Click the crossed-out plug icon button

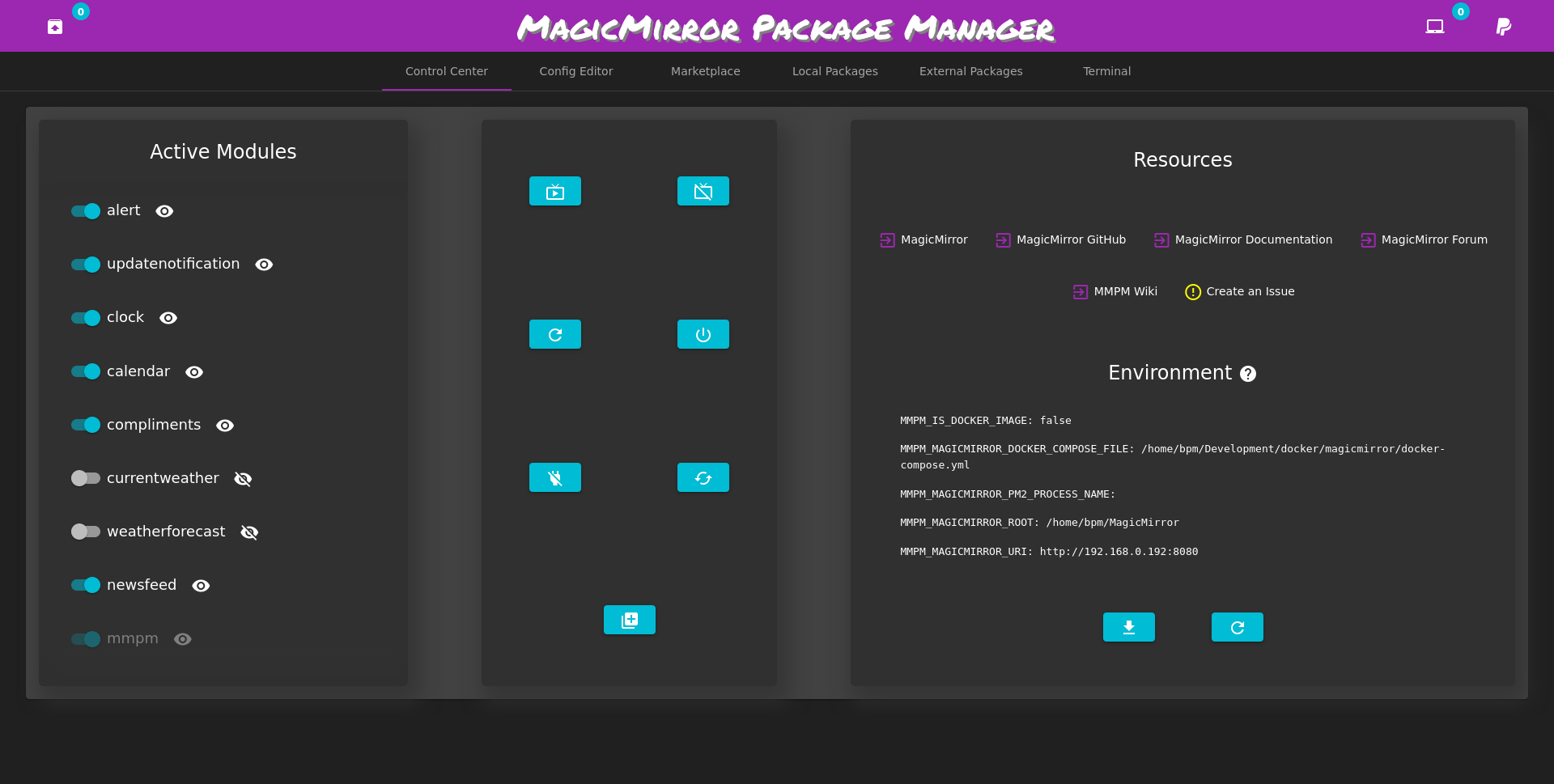(555, 477)
